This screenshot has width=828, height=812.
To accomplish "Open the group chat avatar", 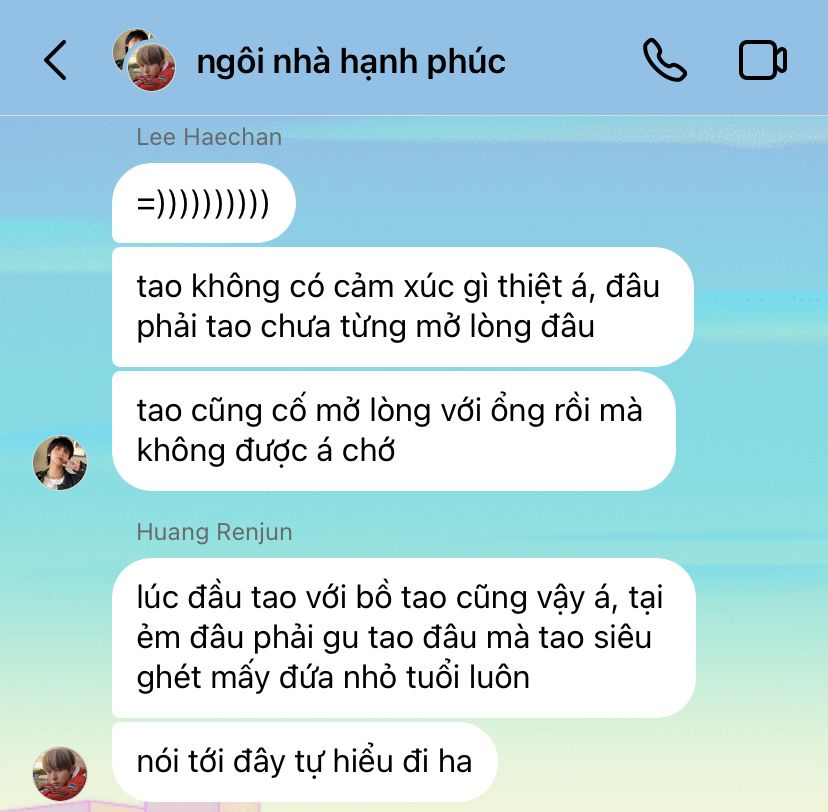I will pyautogui.click(x=144, y=60).
